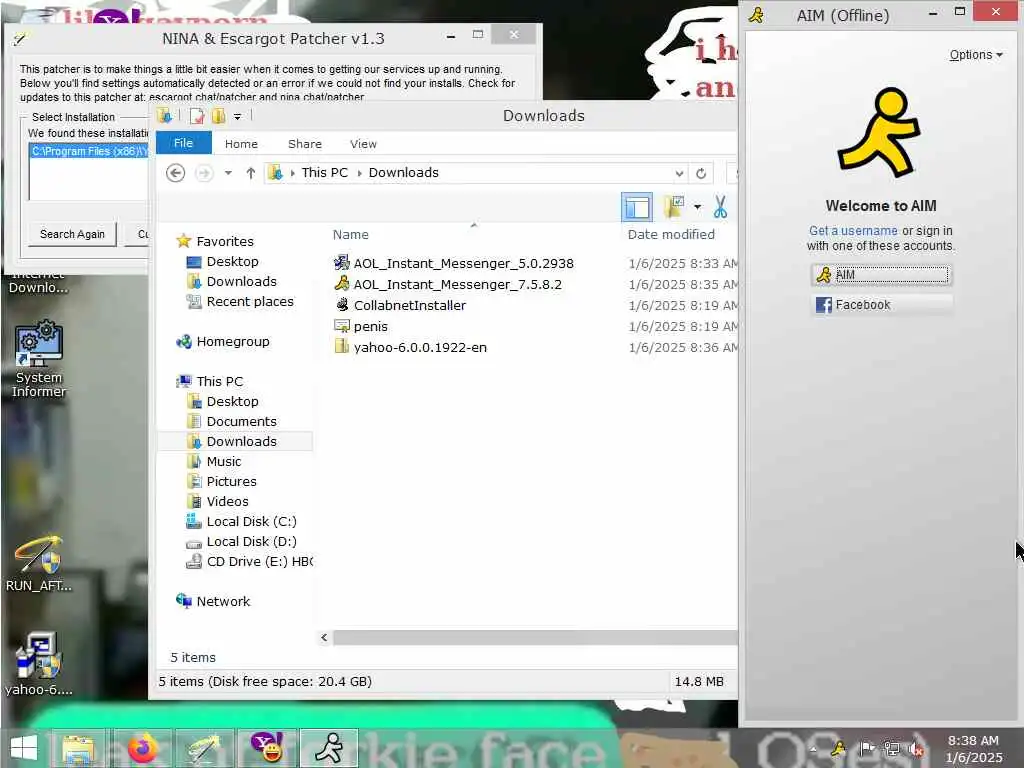
Task: Select the yahoo-6... desktop installer icon
Action: pos(39,664)
